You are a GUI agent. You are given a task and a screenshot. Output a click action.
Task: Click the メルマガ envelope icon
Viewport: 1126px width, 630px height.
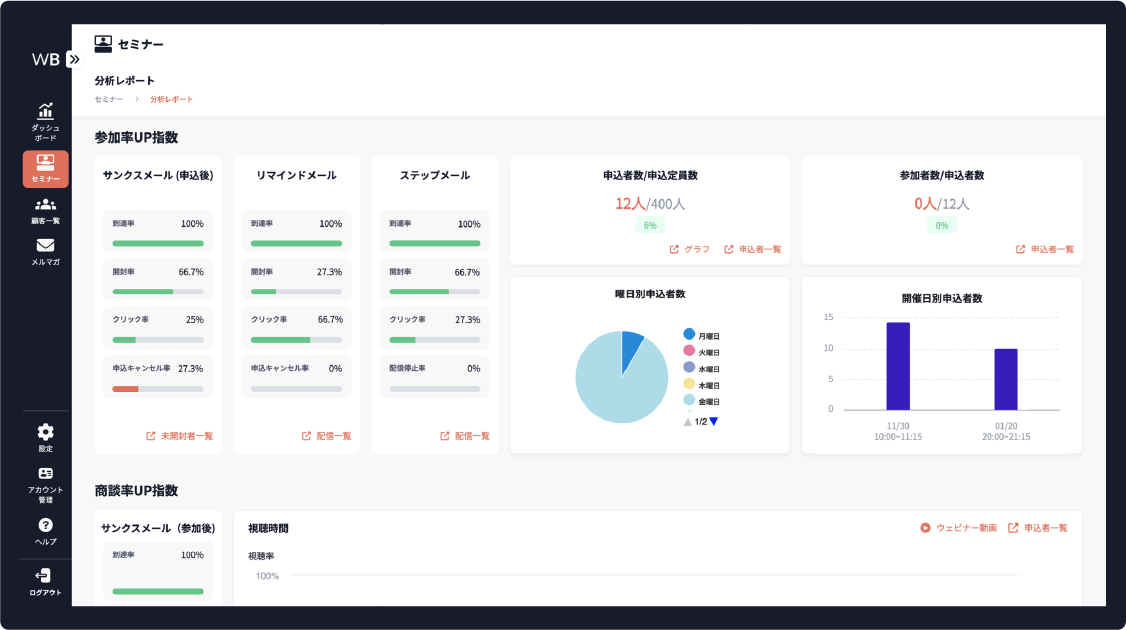(45, 246)
